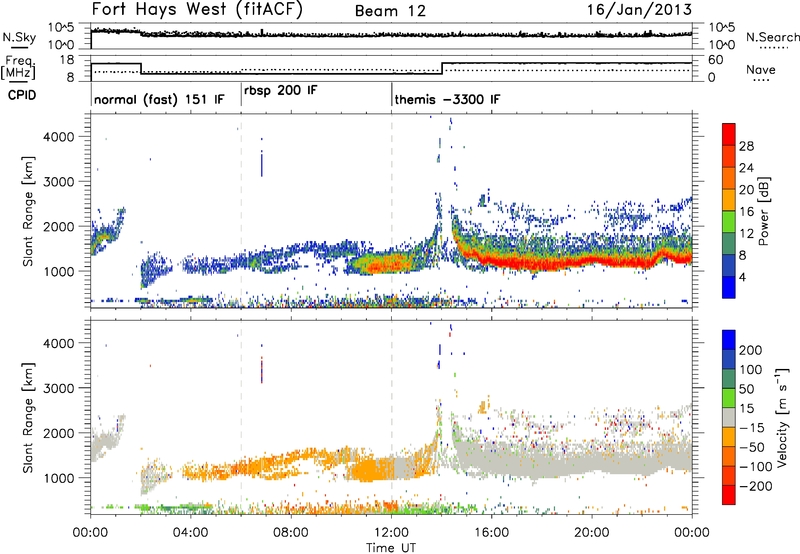This screenshot has width=800, height=554.
Task: Click the '200' tick on Velocity colorbar
Action: [751, 350]
